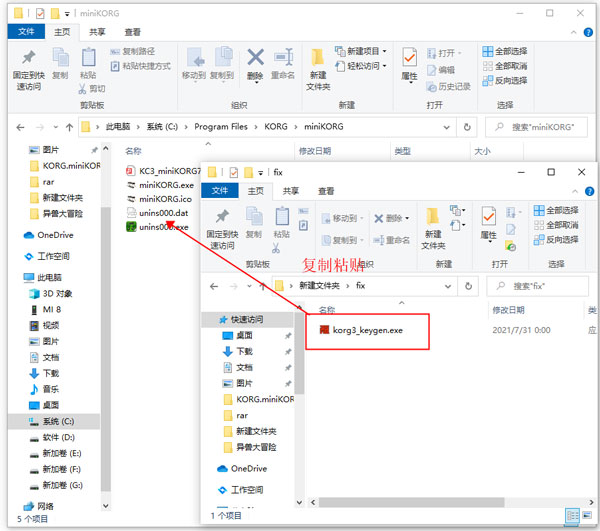Open Help icon in miniKORG window
600x531 pixels.
click(588, 33)
